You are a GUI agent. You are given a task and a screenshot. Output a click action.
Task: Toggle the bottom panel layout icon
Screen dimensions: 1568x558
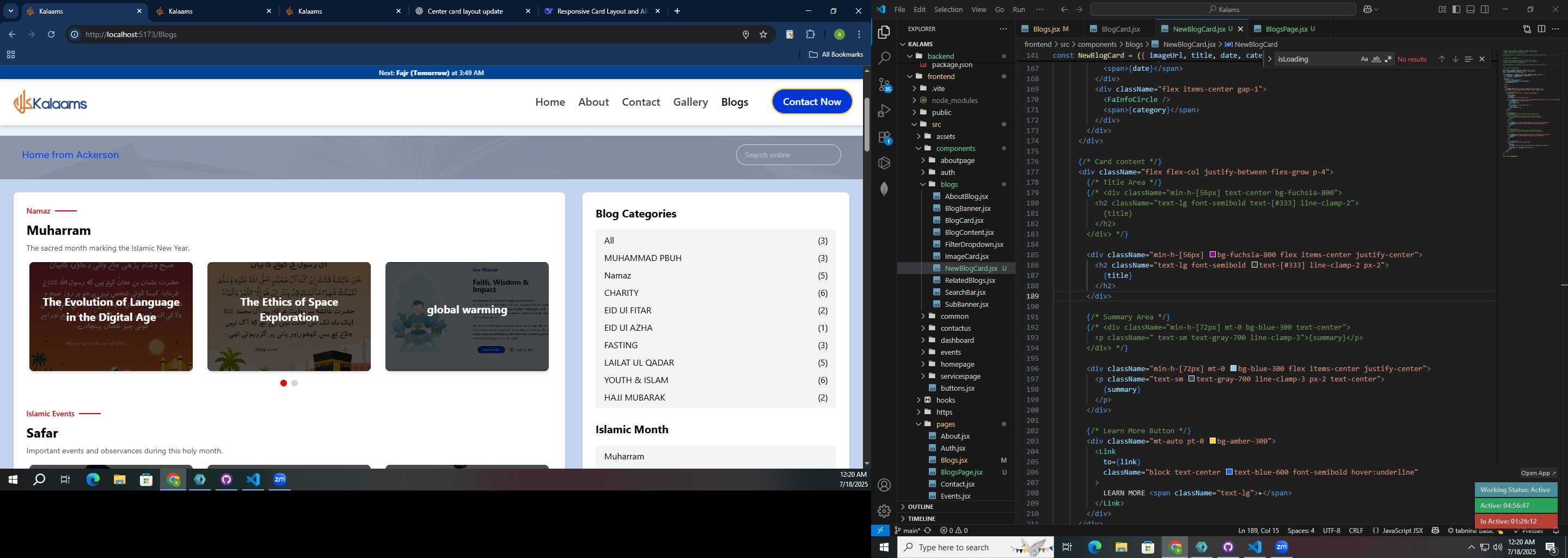1470,9
